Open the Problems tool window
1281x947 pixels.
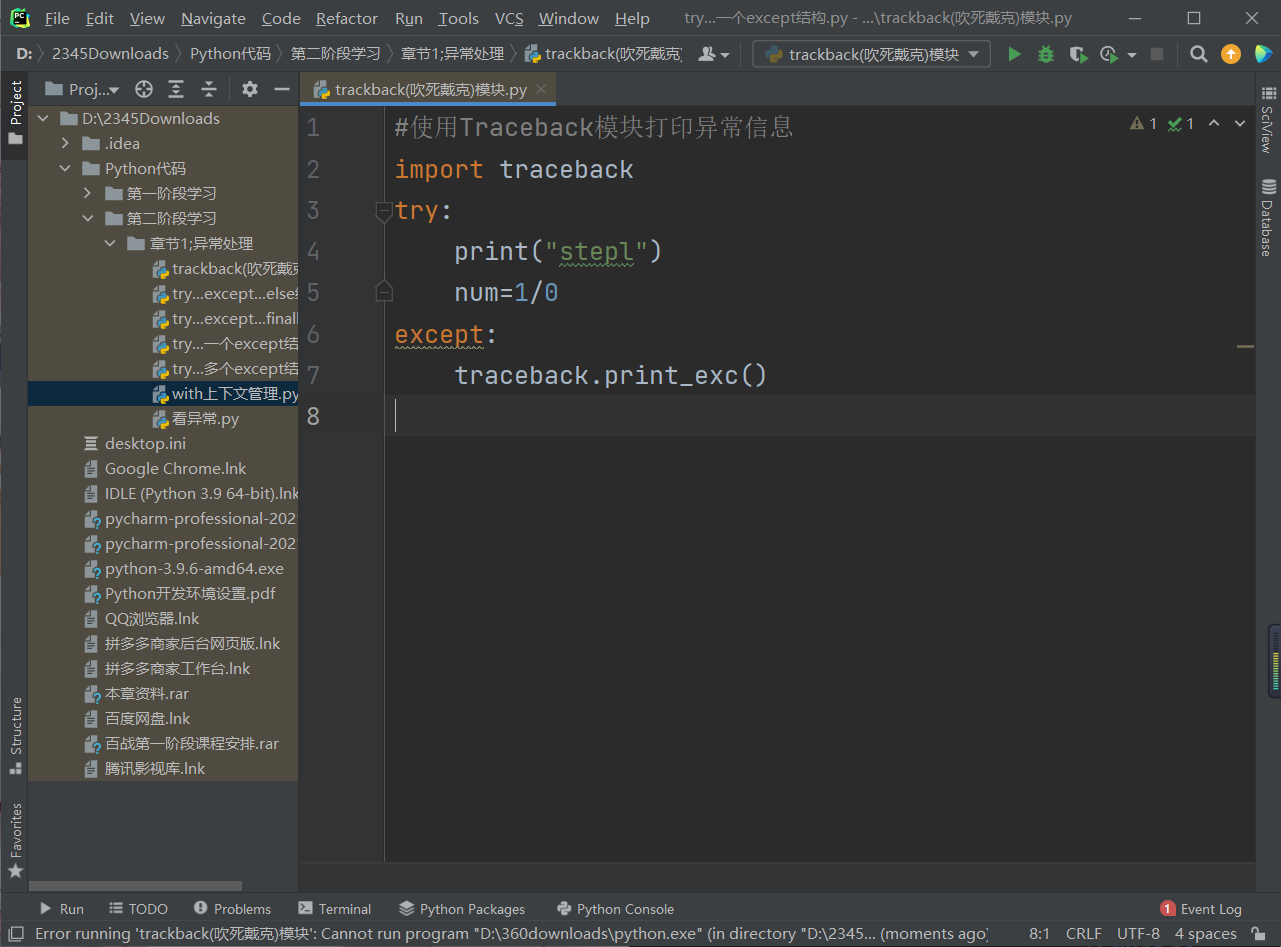click(232, 909)
